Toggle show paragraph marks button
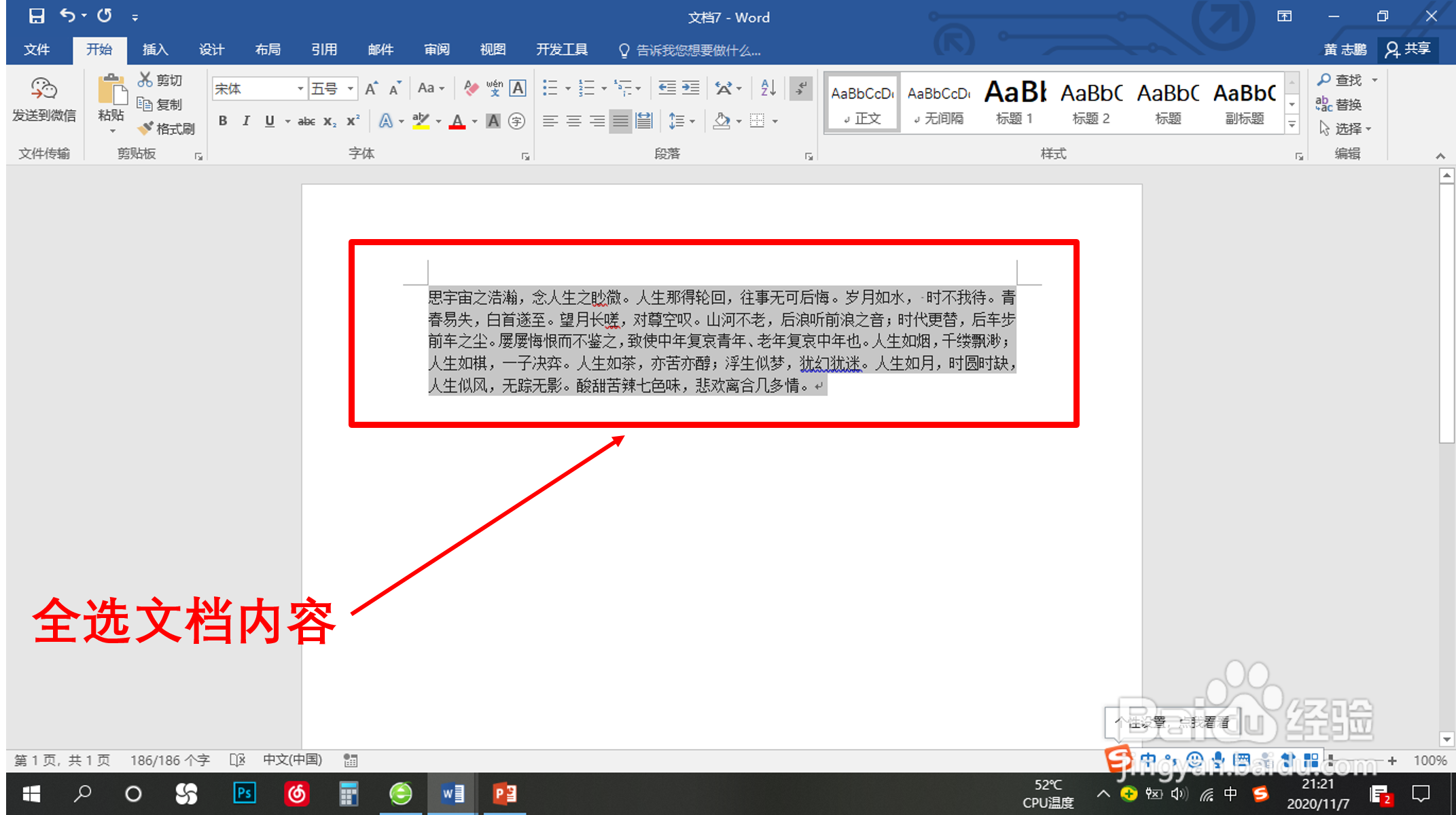1456x815 pixels. point(801,88)
